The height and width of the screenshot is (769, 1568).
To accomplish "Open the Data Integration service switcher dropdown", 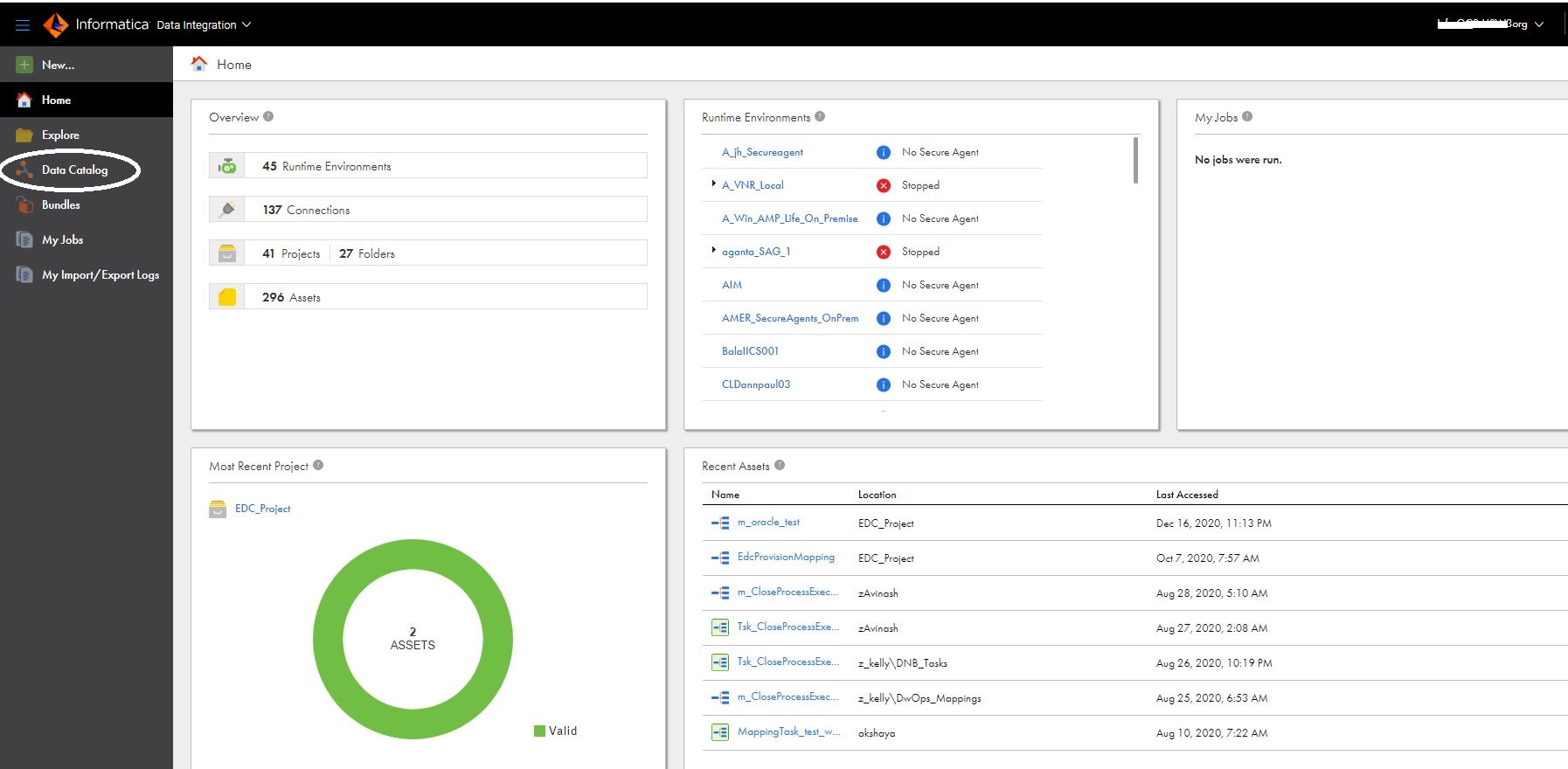I will coord(204,24).
